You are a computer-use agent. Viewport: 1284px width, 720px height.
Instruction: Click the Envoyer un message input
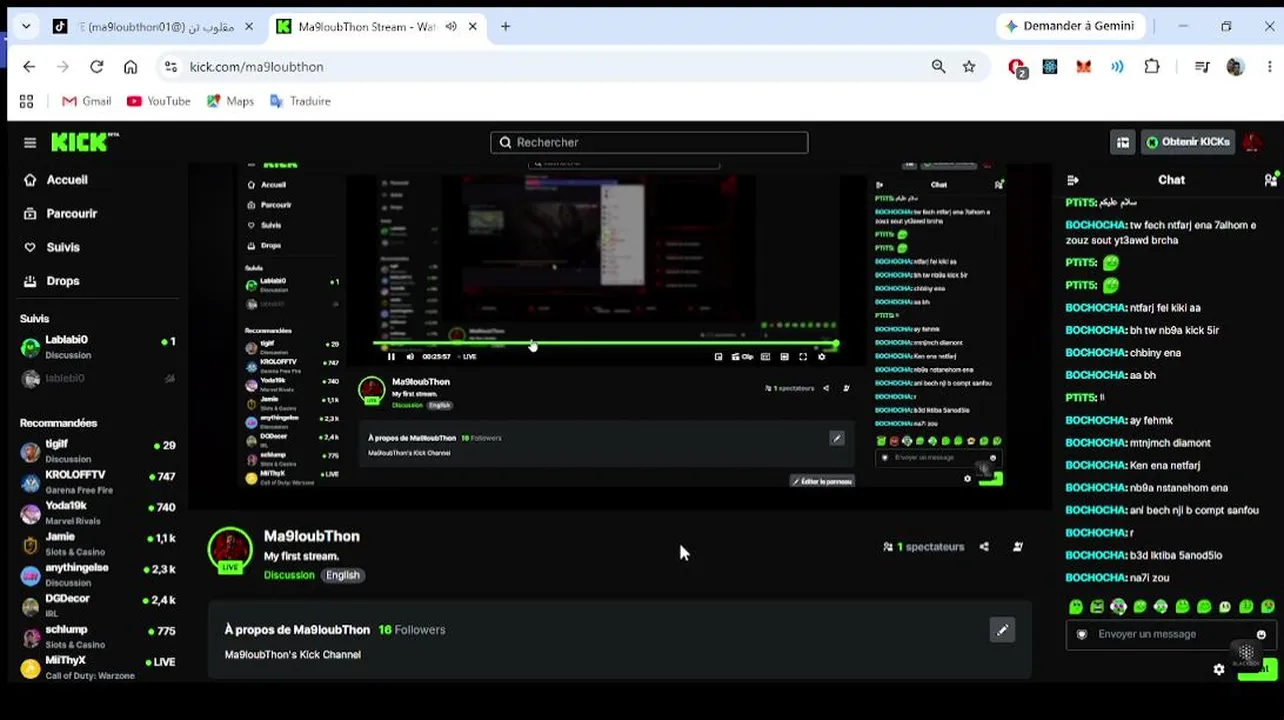1170,634
